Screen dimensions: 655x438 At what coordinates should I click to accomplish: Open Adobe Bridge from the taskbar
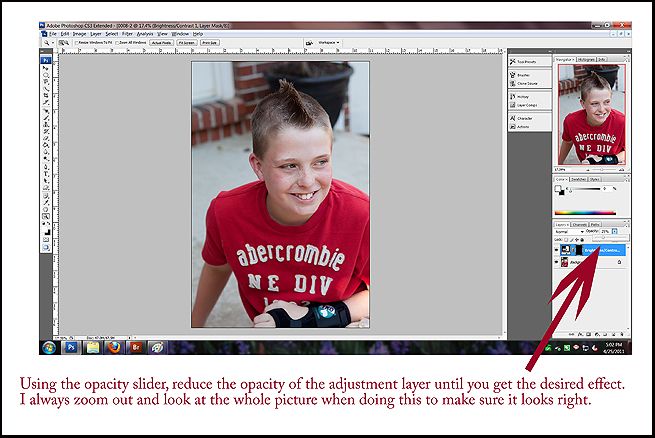(x=135, y=347)
